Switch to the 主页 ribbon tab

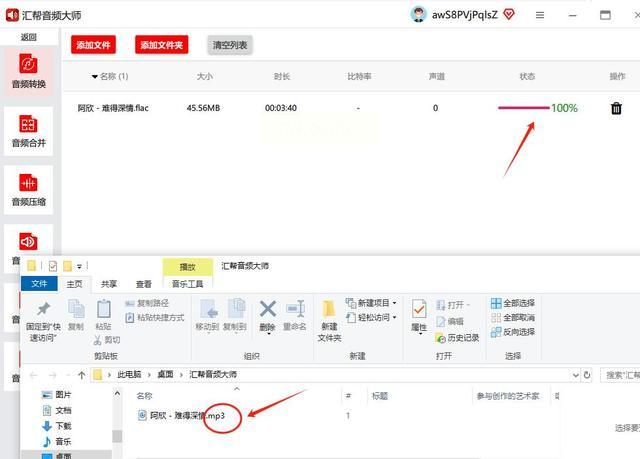coord(74,284)
